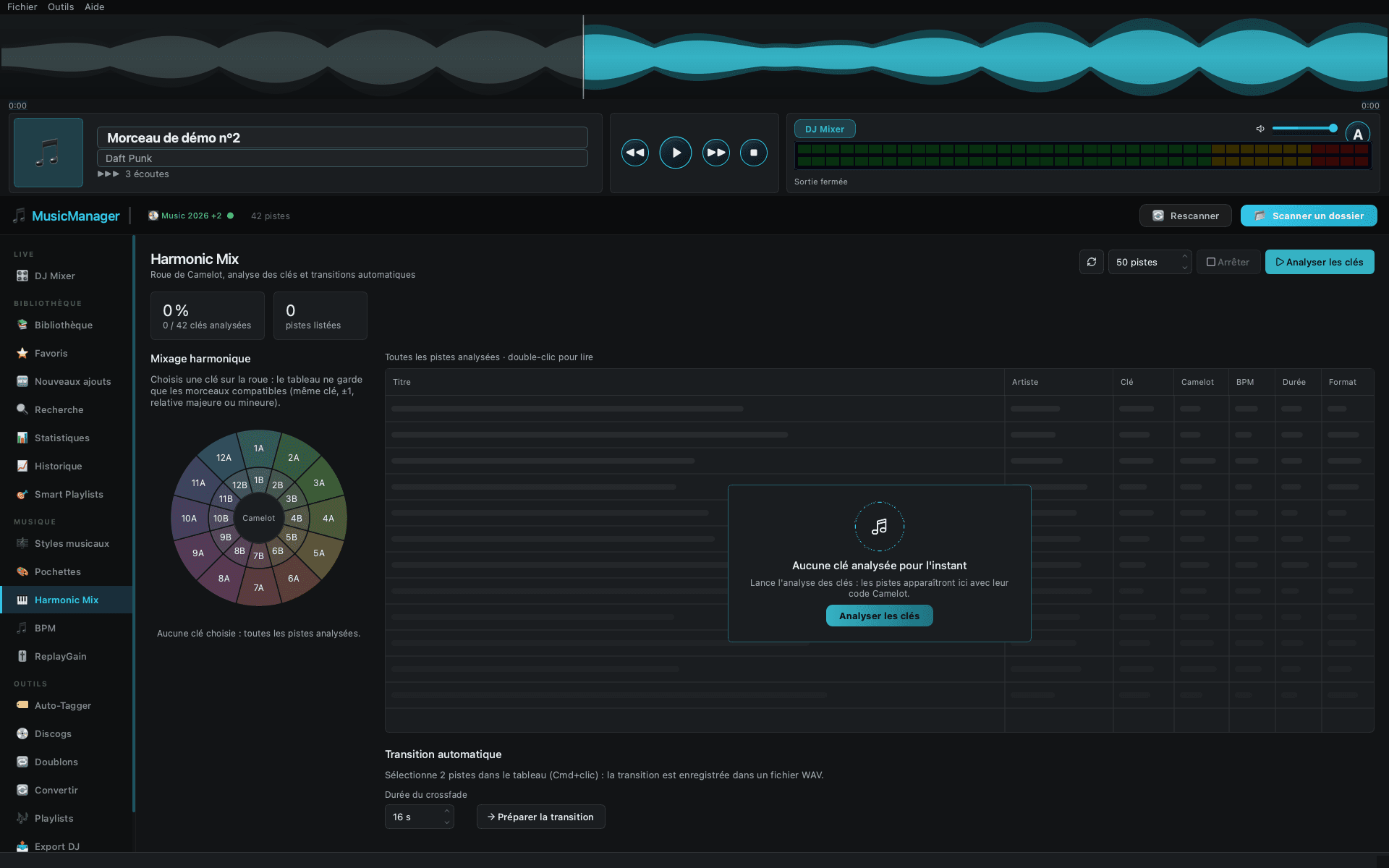Open the Fichier menu
This screenshot has height=868, width=1389.
point(22,7)
